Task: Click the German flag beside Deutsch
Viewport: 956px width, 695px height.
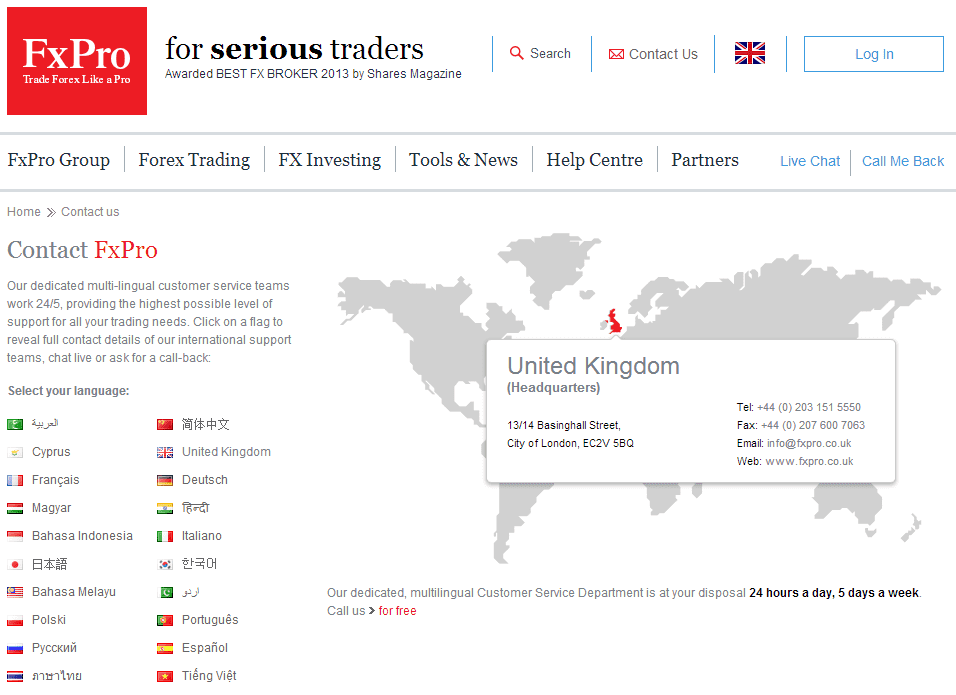Action: [165, 480]
